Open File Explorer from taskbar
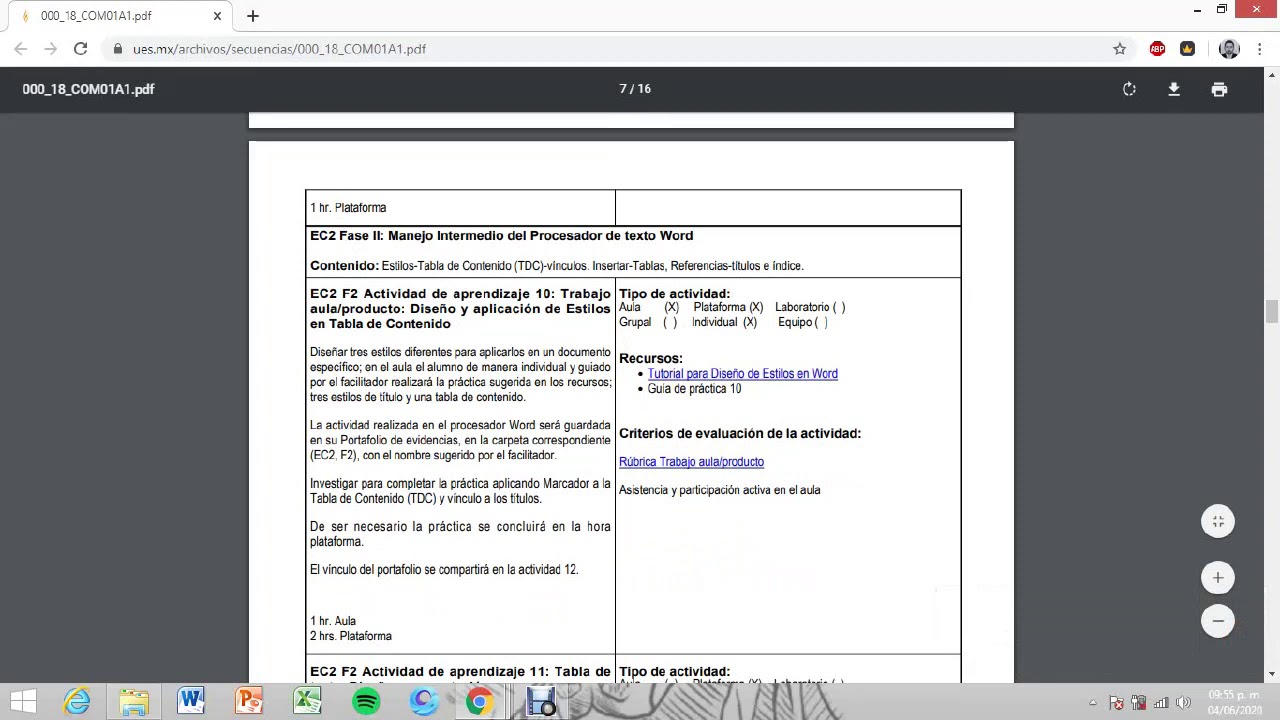Viewport: 1280px width, 720px height. coord(134,702)
